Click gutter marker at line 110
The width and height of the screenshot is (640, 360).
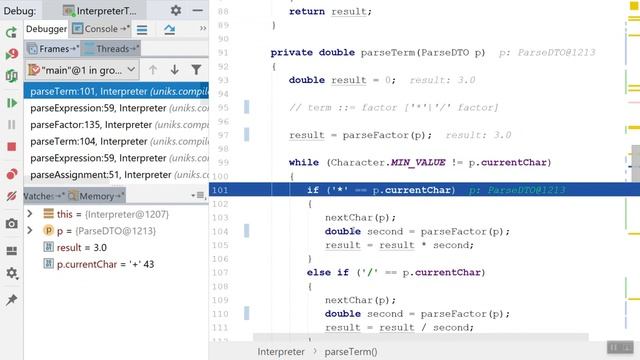[247, 313]
